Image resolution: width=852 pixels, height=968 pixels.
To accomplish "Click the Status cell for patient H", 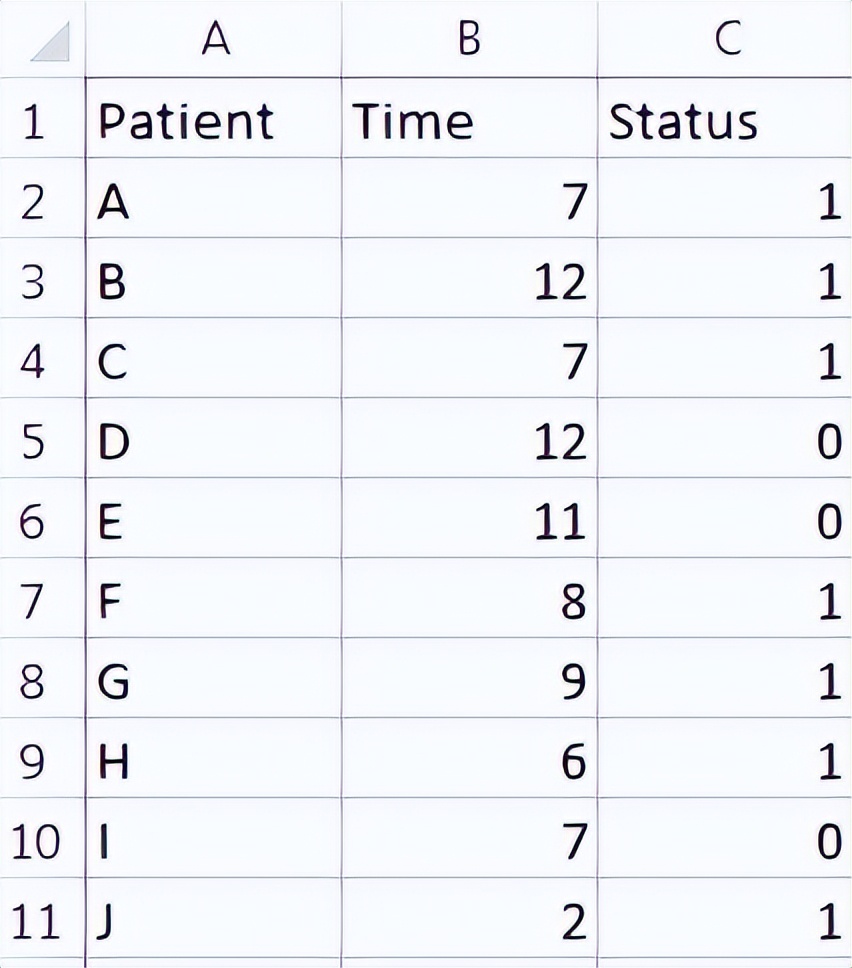I will tap(725, 762).
